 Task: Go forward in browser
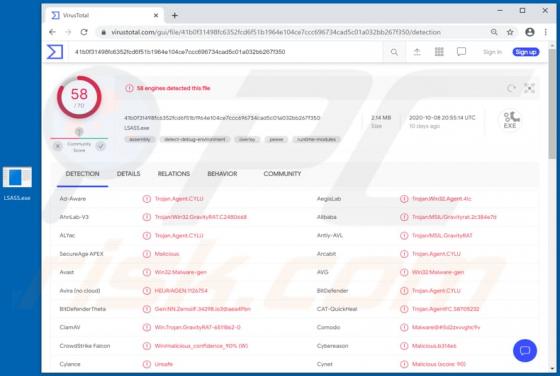[68, 32]
